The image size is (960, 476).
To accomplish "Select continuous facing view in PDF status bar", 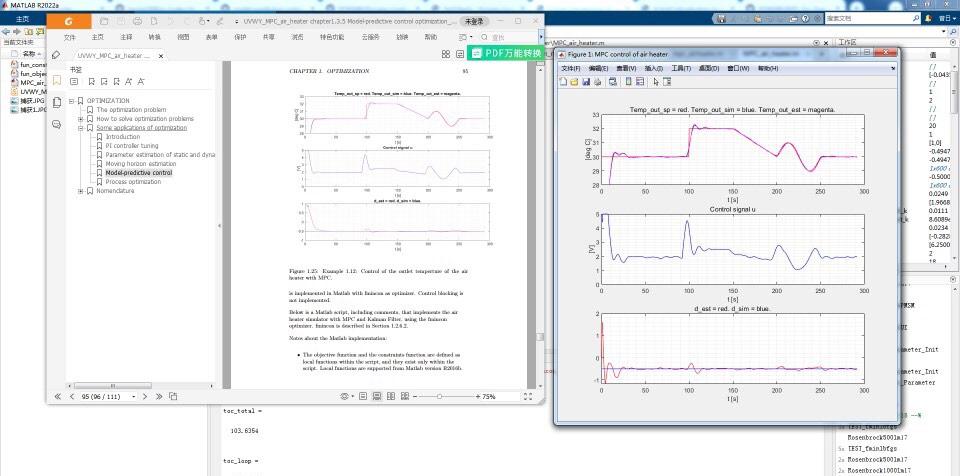I will click(x=405, y=396).
